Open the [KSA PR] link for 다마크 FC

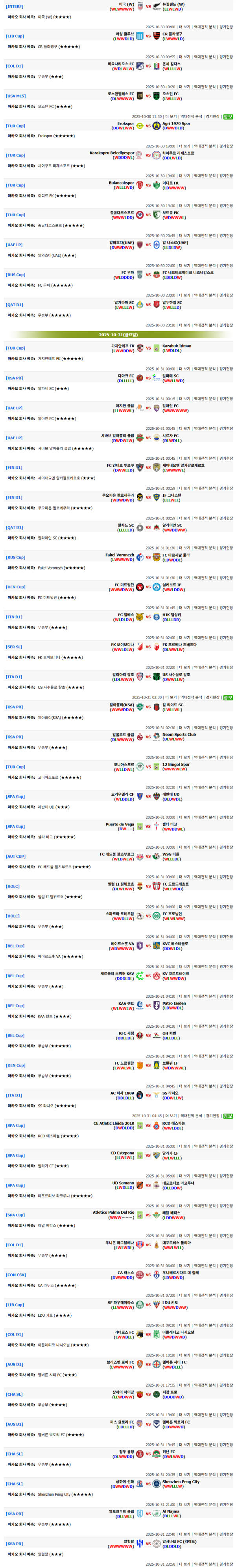pyautogui.click(x=15, y=378)
